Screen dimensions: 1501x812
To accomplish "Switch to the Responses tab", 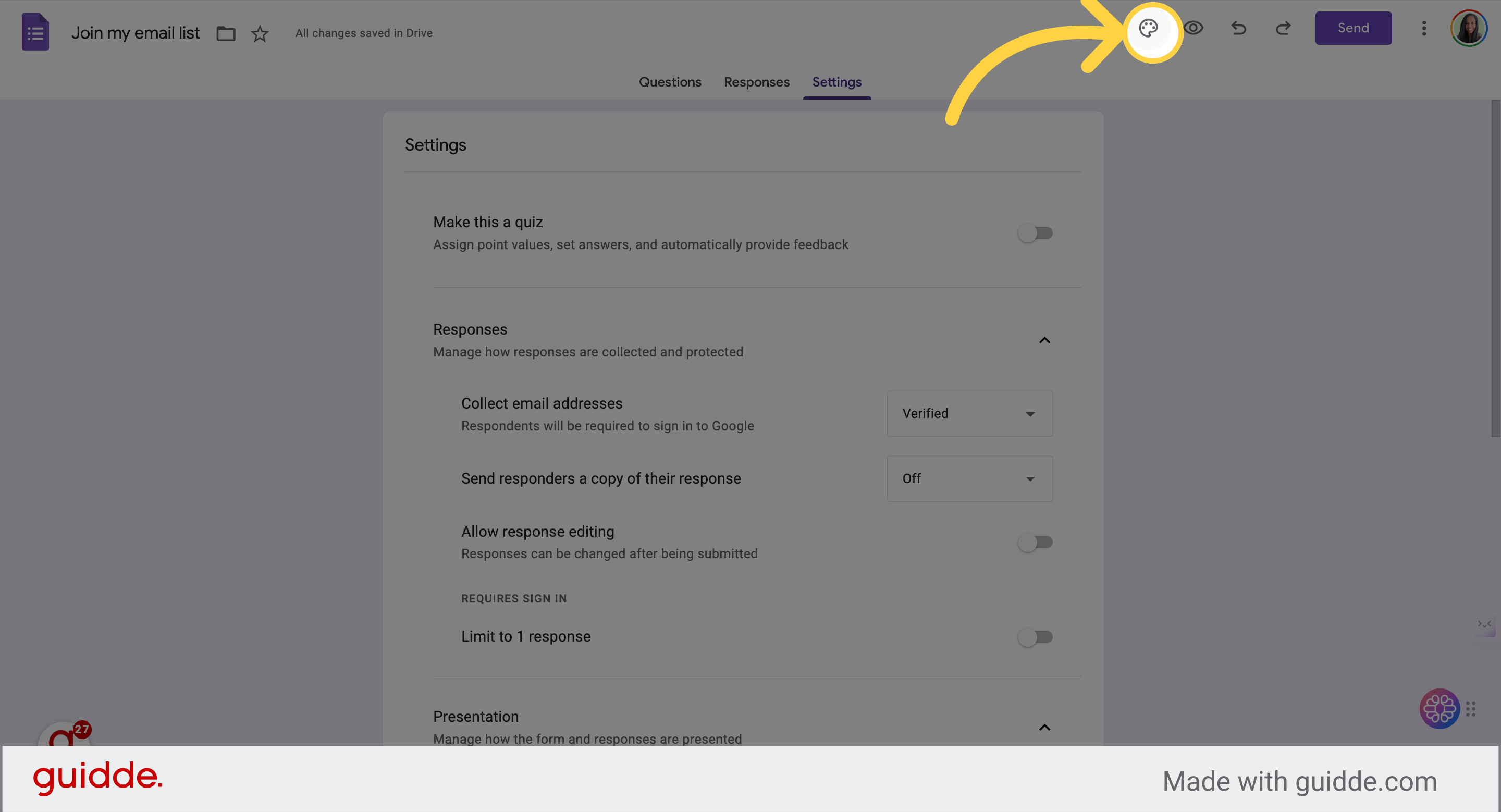I will click(x=756, y=82).
